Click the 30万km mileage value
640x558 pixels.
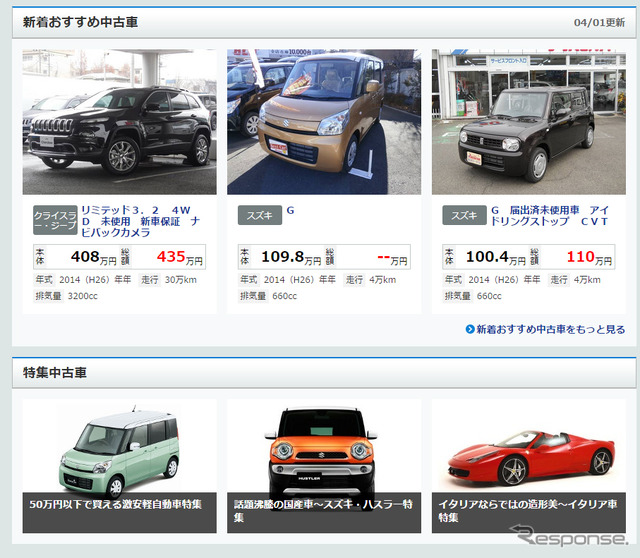click(x=180, y=280)
